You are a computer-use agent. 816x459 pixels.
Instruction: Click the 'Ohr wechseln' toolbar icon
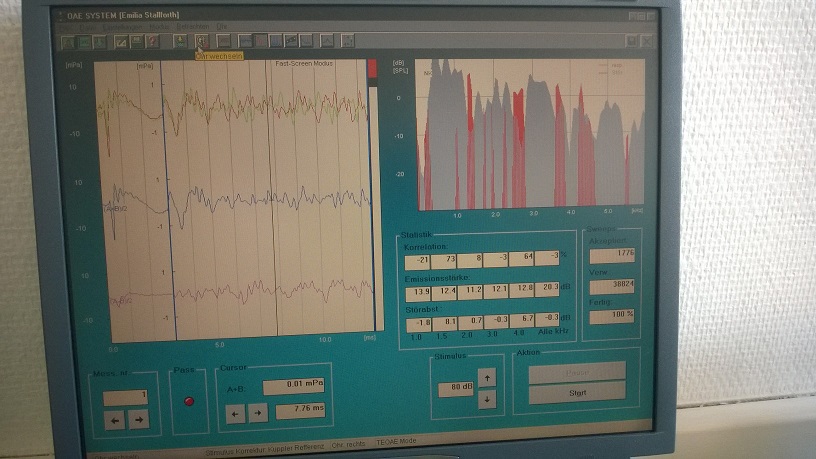[200, 41]
